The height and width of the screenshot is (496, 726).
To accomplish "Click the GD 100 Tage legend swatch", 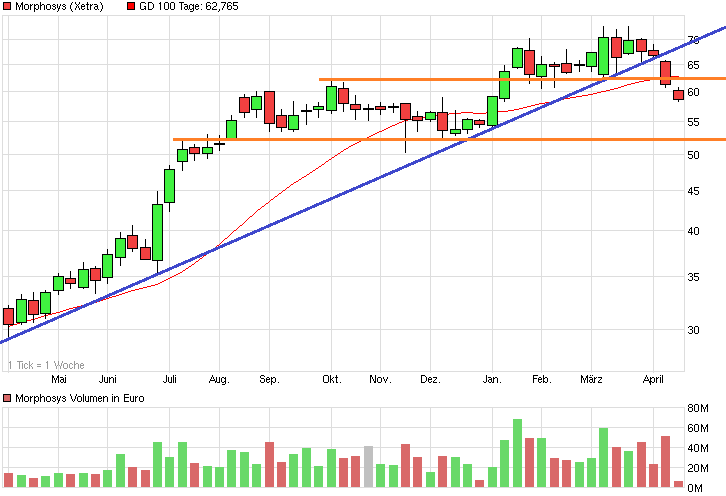I will (x=131, y=6).
